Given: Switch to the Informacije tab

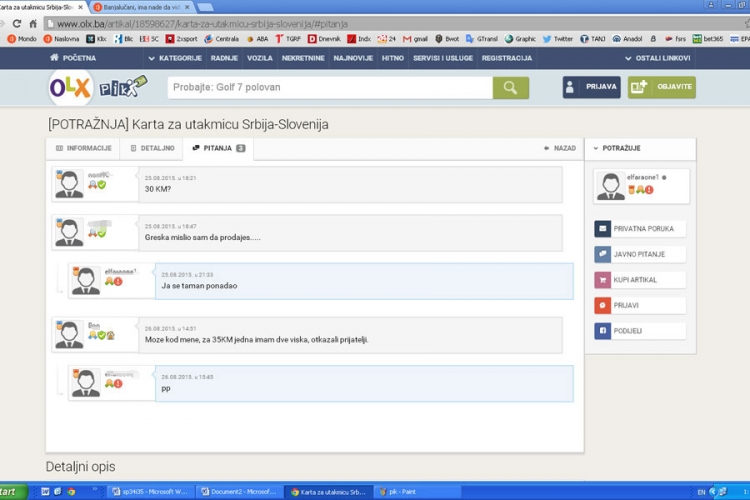Looking at the screenshot, I should pos(83,148).
